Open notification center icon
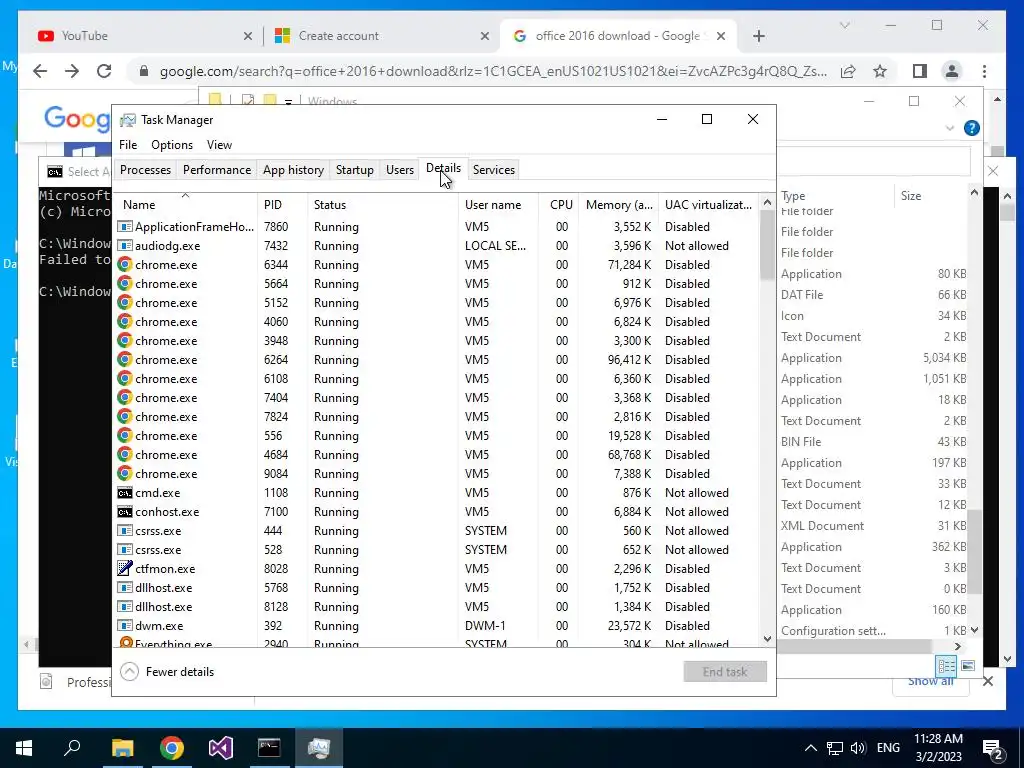1024x768 pixels. point(993,749)
